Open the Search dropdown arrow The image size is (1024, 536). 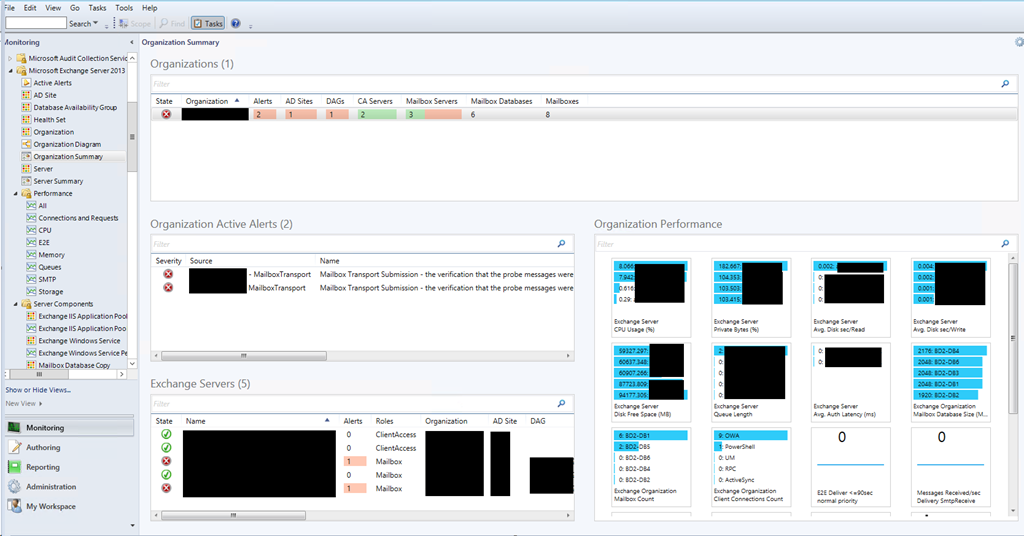point(96,23)
